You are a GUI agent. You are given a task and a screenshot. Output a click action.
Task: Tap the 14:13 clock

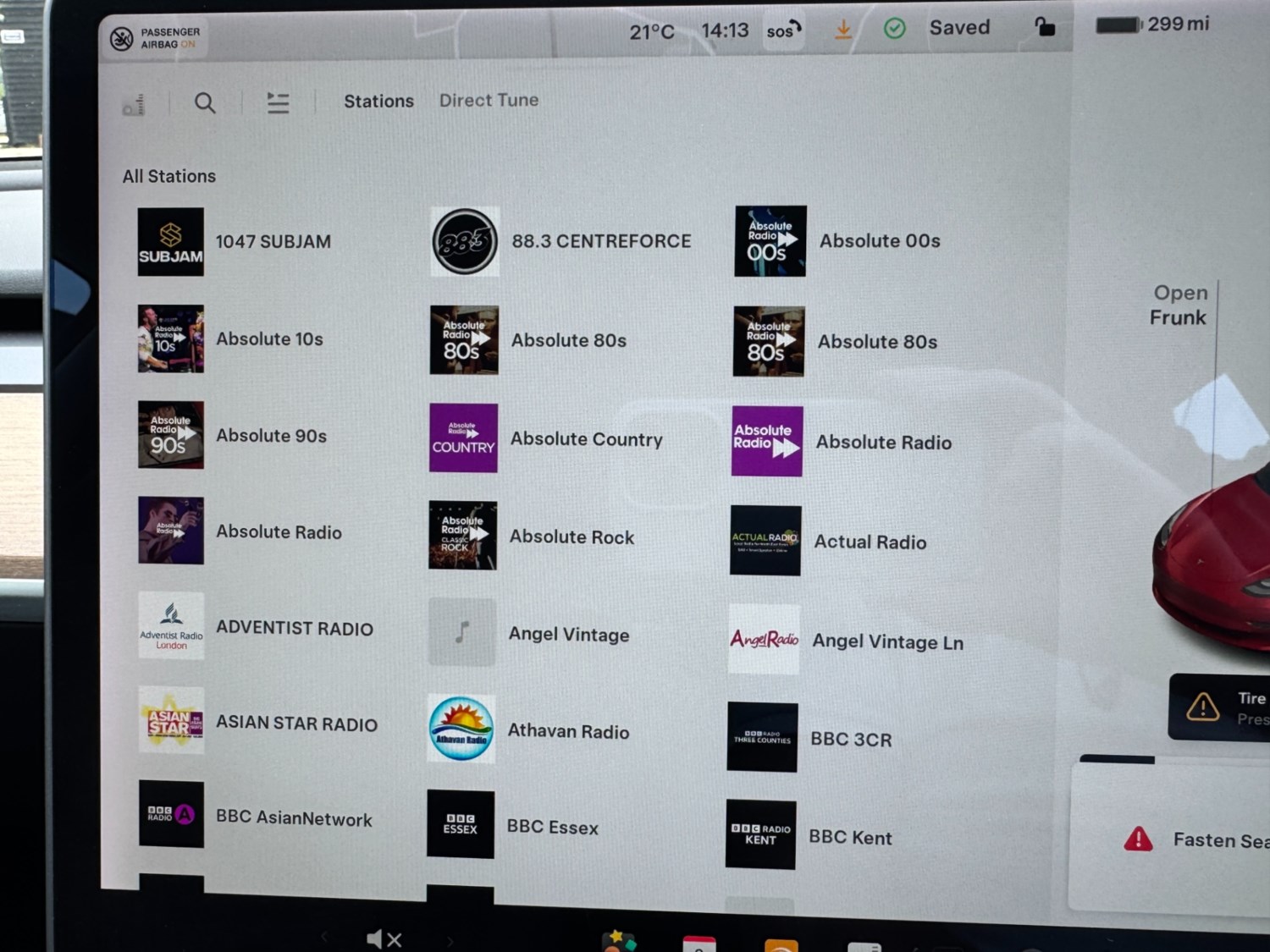click(x=725, y=30)
